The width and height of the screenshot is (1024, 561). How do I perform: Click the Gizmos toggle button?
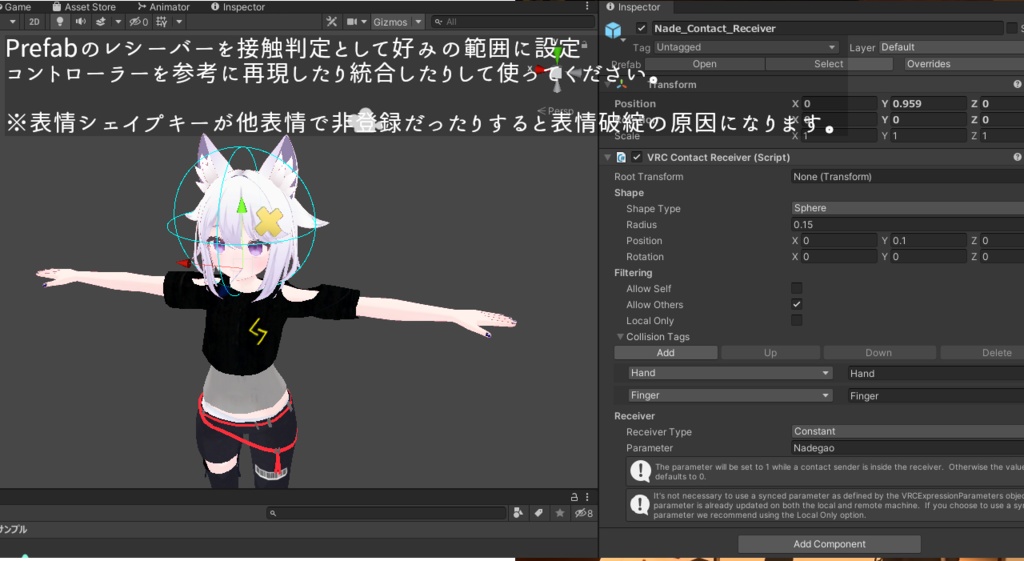pos(390,22)
